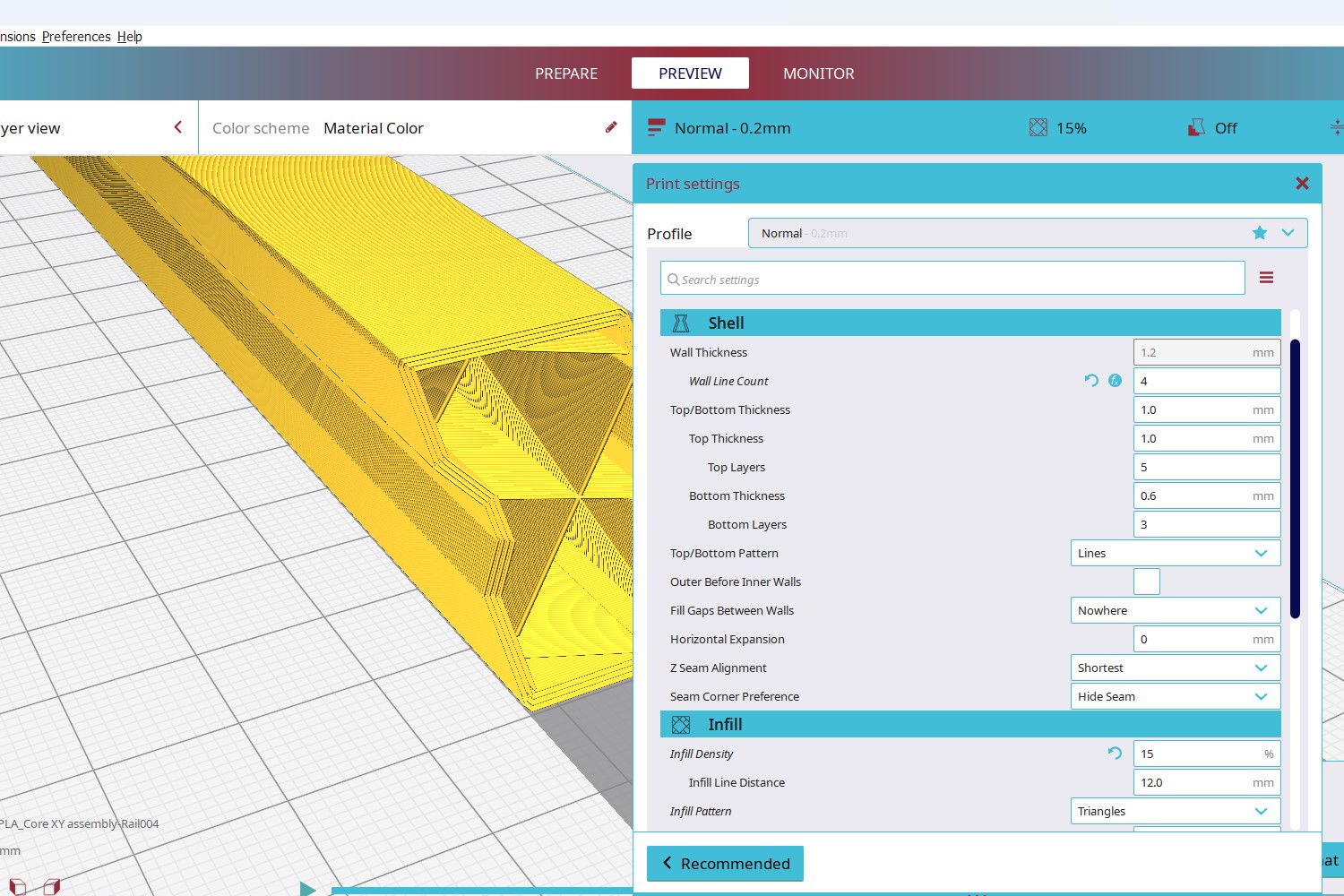Open the Seam Corner Preference dropdown

(x=1176, y=696)
